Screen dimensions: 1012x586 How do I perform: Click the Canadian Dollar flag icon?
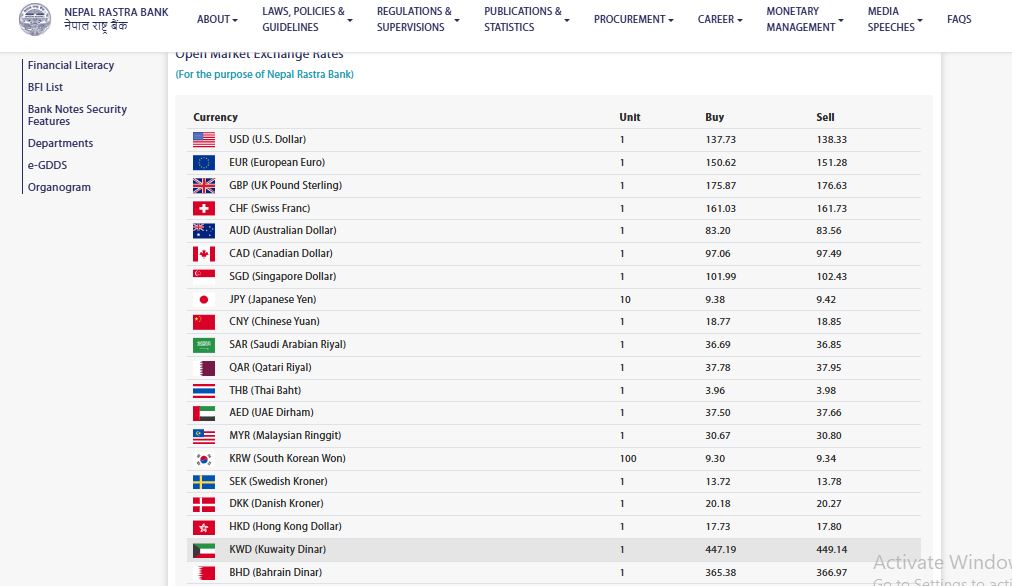pyautogui.click(x=204, y=254)
